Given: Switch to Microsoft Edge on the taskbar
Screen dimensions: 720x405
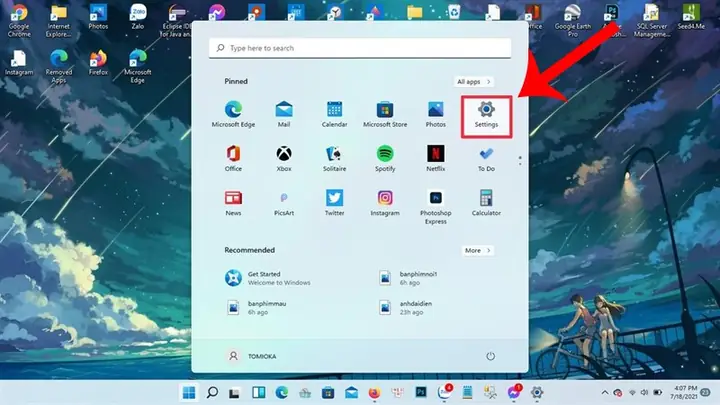Looking at the screenshot, I should click(x=281, y=393).
